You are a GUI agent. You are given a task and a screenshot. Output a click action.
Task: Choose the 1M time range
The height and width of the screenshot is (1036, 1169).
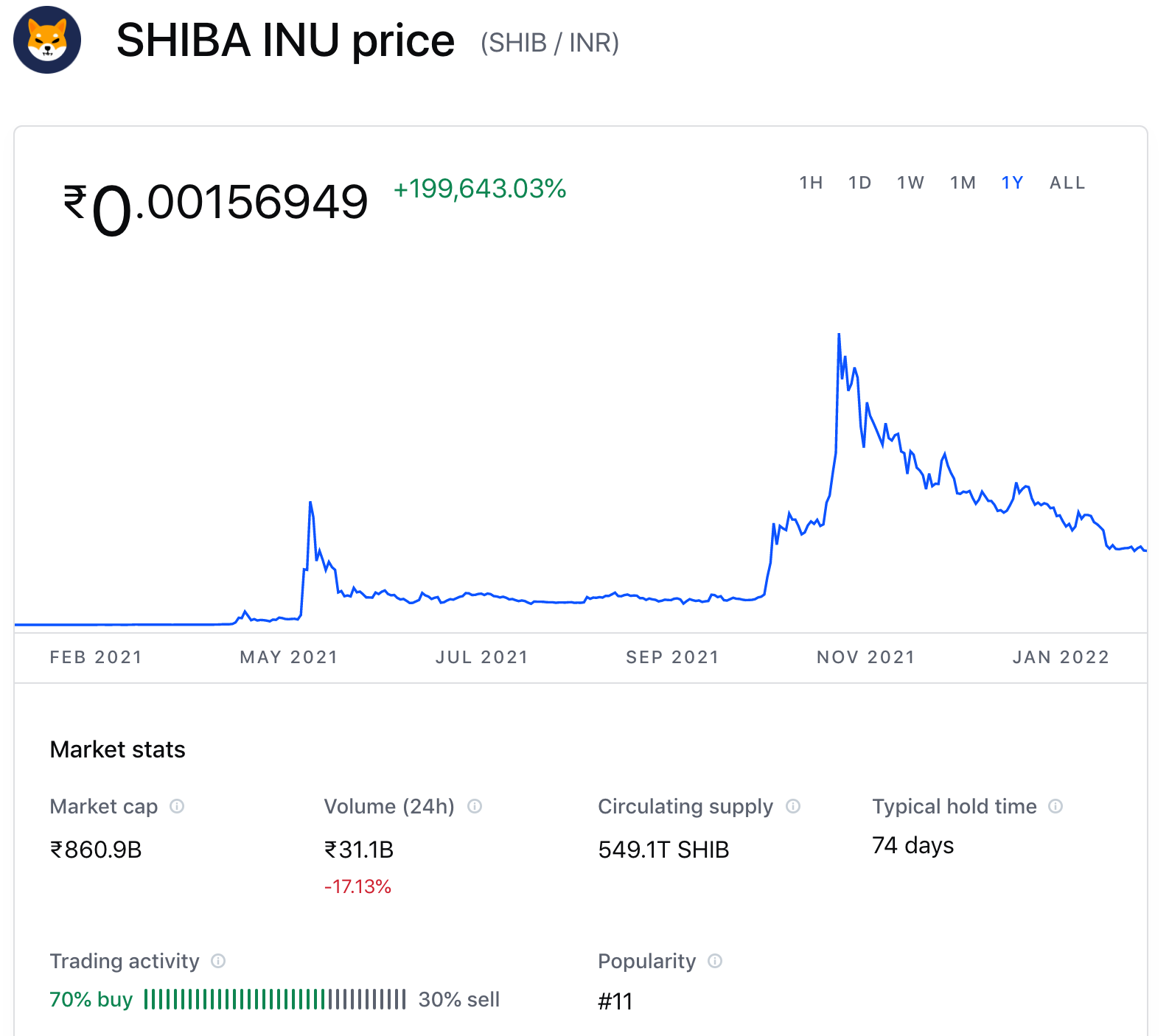pos(963,183)
